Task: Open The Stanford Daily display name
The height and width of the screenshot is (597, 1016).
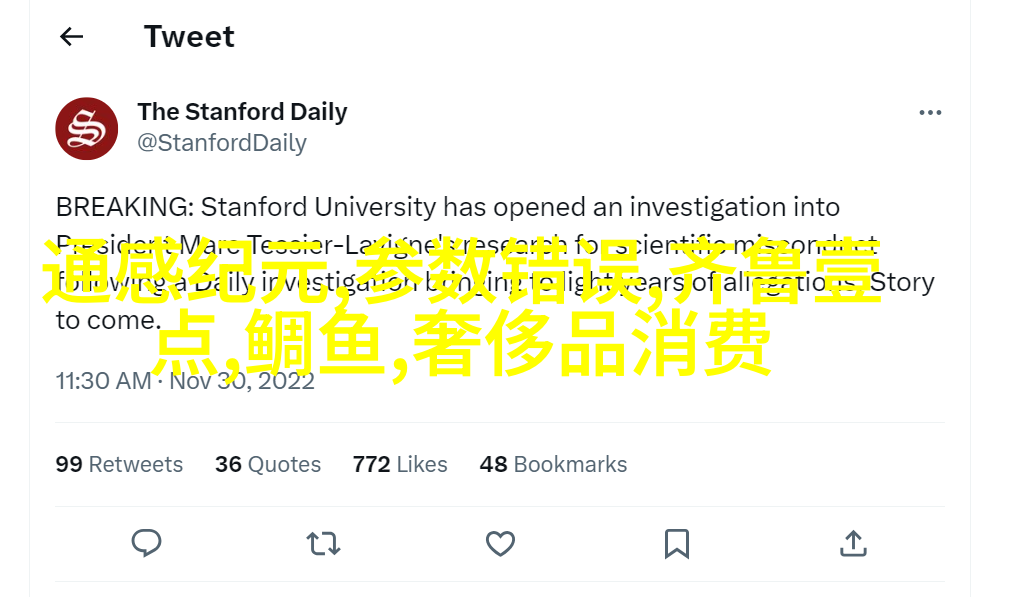Action: [x=242, y=112]
